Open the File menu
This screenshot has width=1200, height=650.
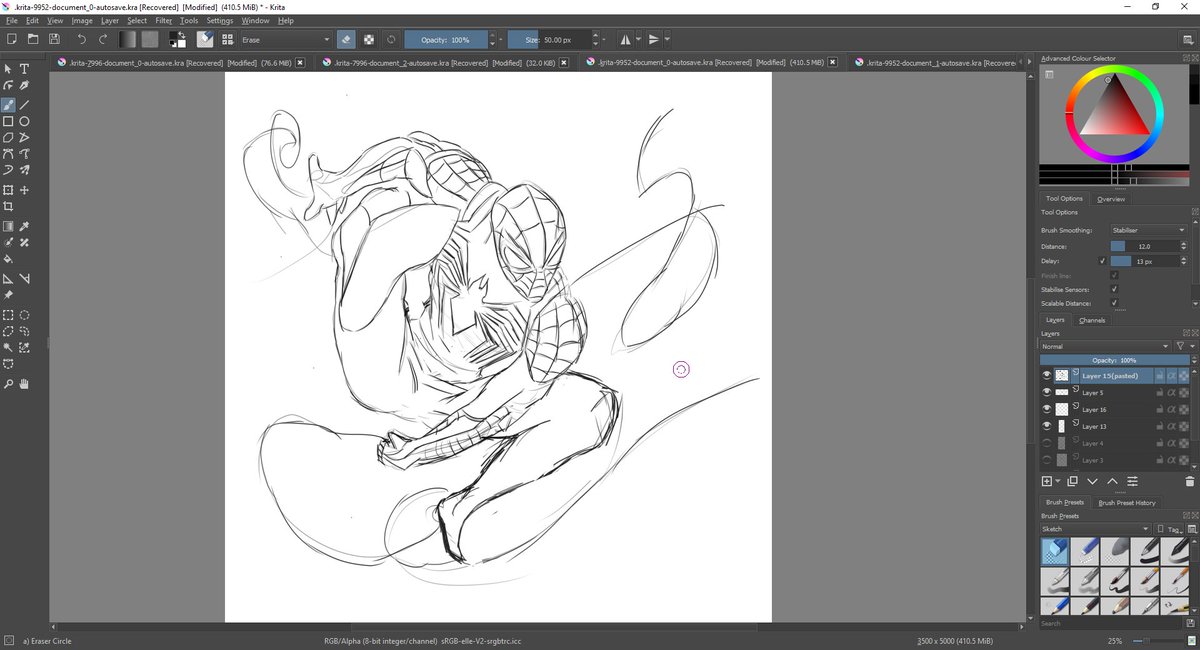click(12, 20)
